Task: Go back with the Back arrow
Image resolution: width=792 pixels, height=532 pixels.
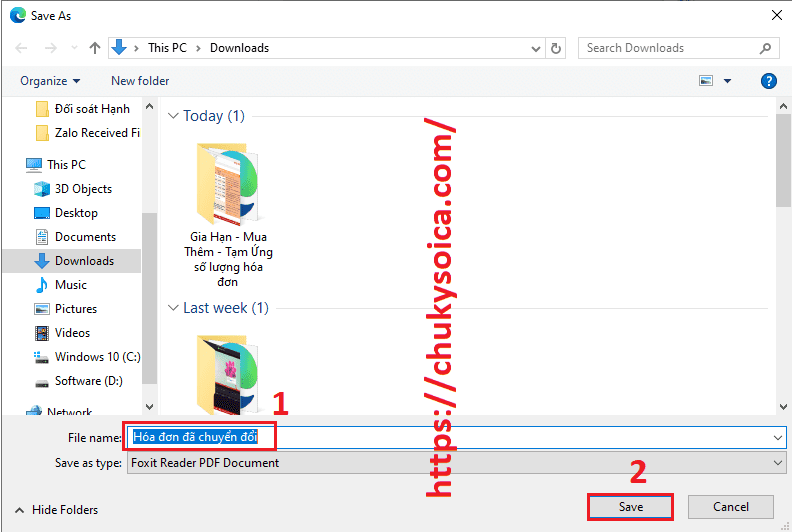Action: click(21, 48)
